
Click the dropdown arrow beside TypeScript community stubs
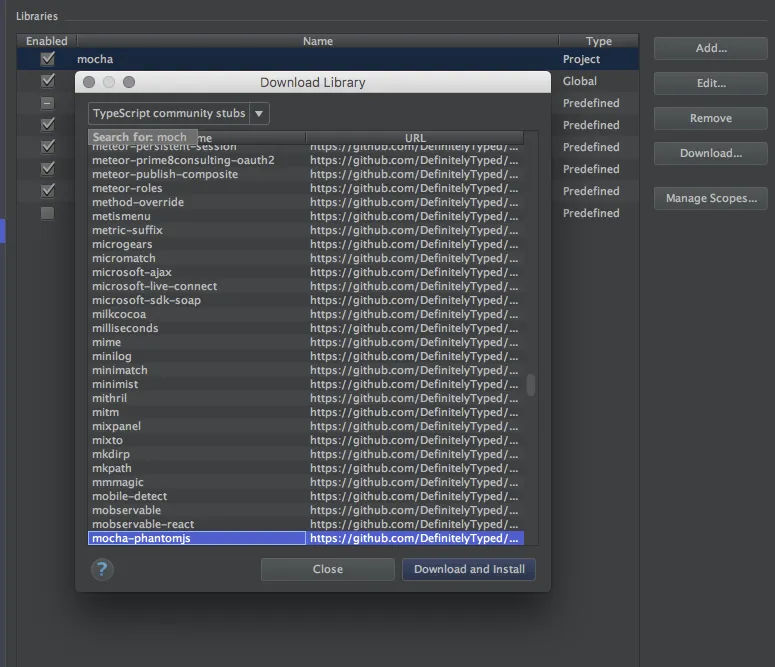click(259, 113)
